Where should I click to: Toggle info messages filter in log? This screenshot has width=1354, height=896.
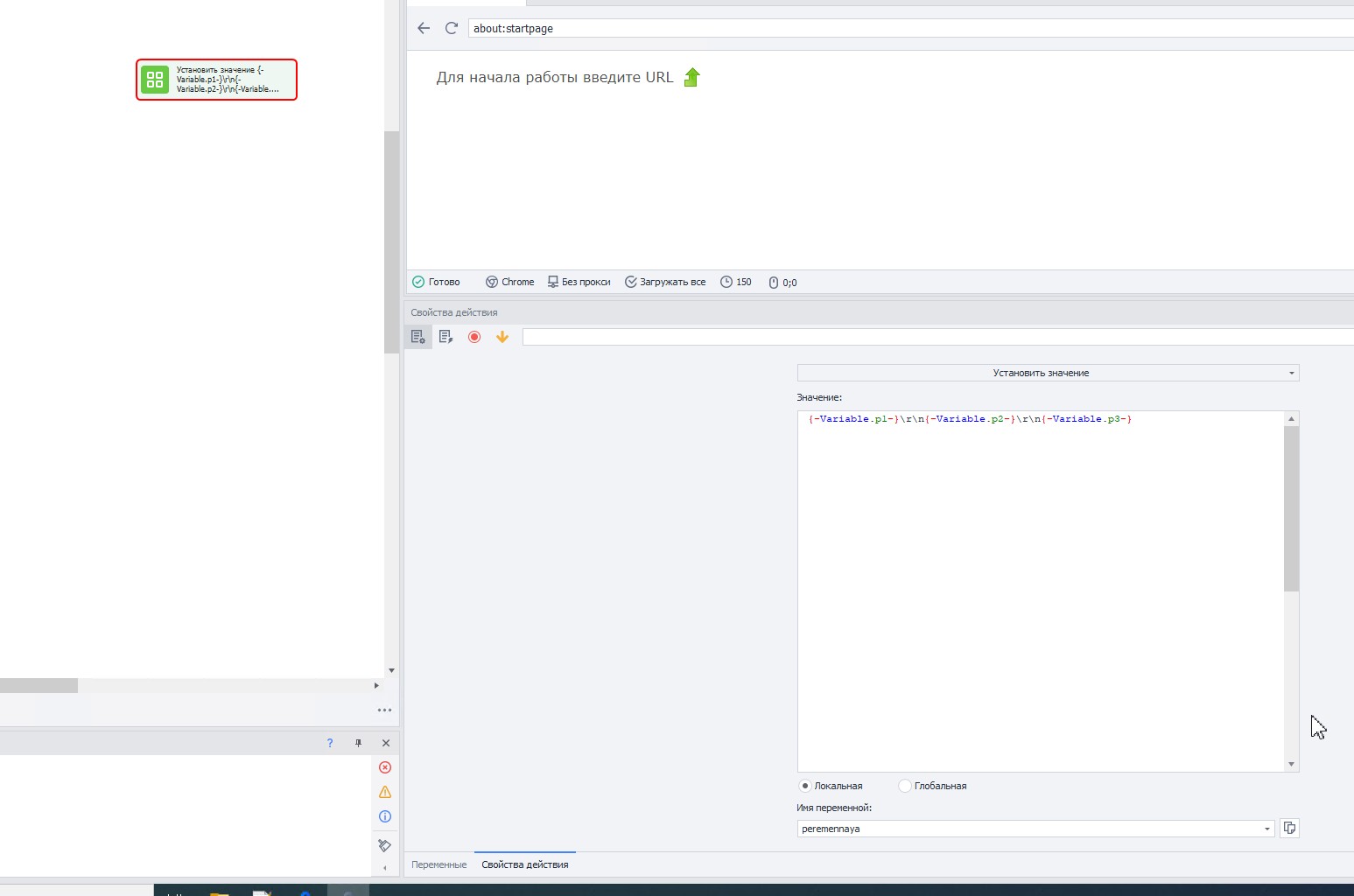pyautogui.click(x=385, y=816)
